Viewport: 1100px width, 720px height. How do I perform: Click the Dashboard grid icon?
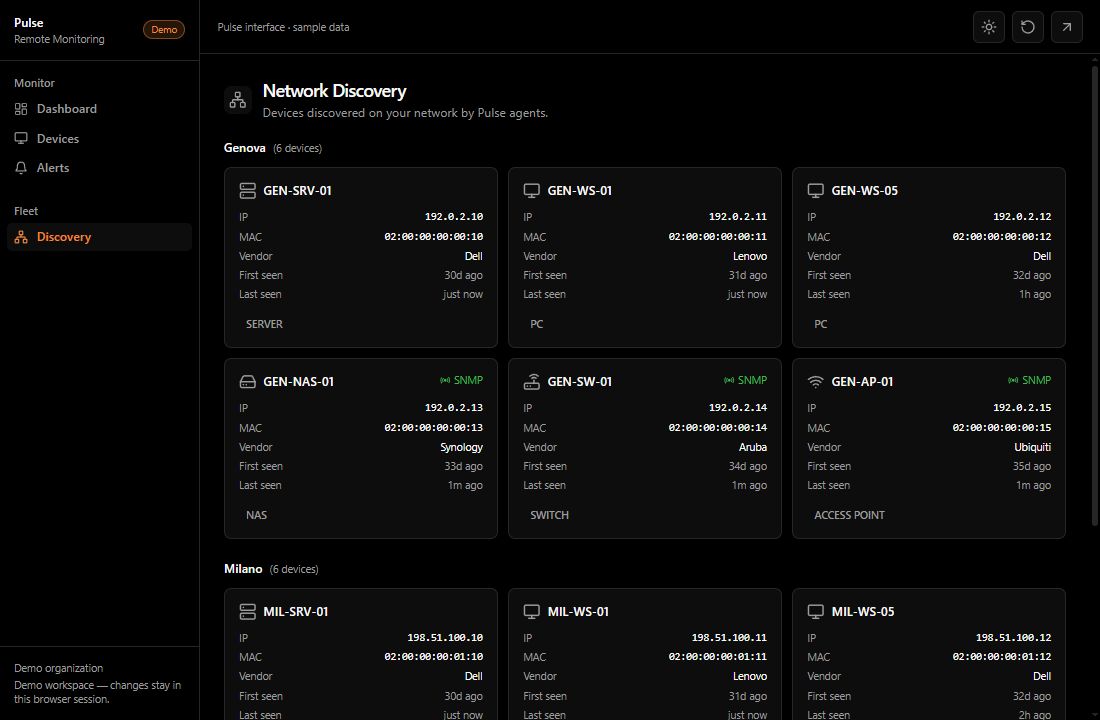click(21, 109)
